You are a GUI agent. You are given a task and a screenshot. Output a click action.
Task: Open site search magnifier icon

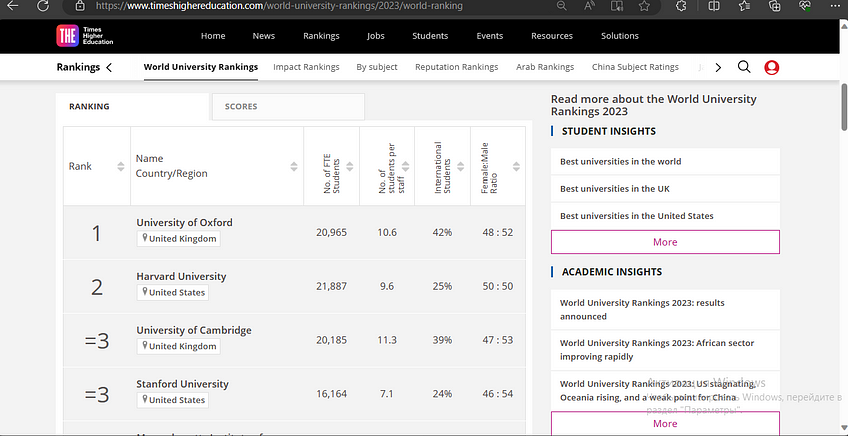pyautogui.click(x=744, y=67)
